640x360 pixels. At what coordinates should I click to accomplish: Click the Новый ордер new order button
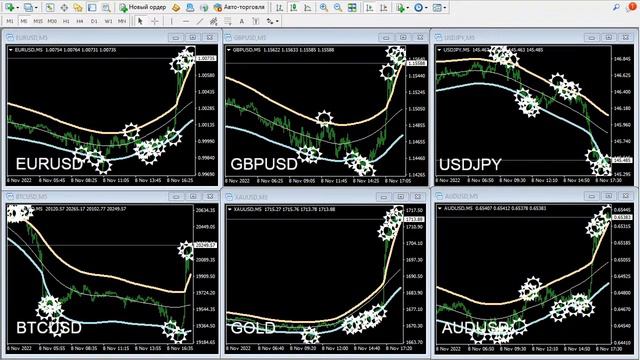143,7
